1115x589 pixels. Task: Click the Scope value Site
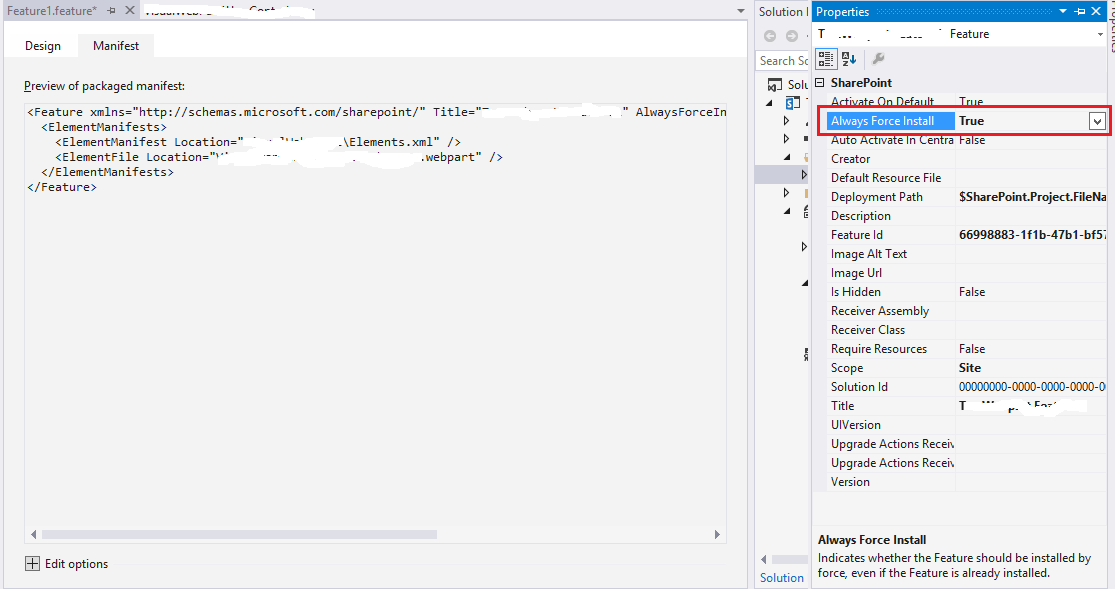[970, 368]
